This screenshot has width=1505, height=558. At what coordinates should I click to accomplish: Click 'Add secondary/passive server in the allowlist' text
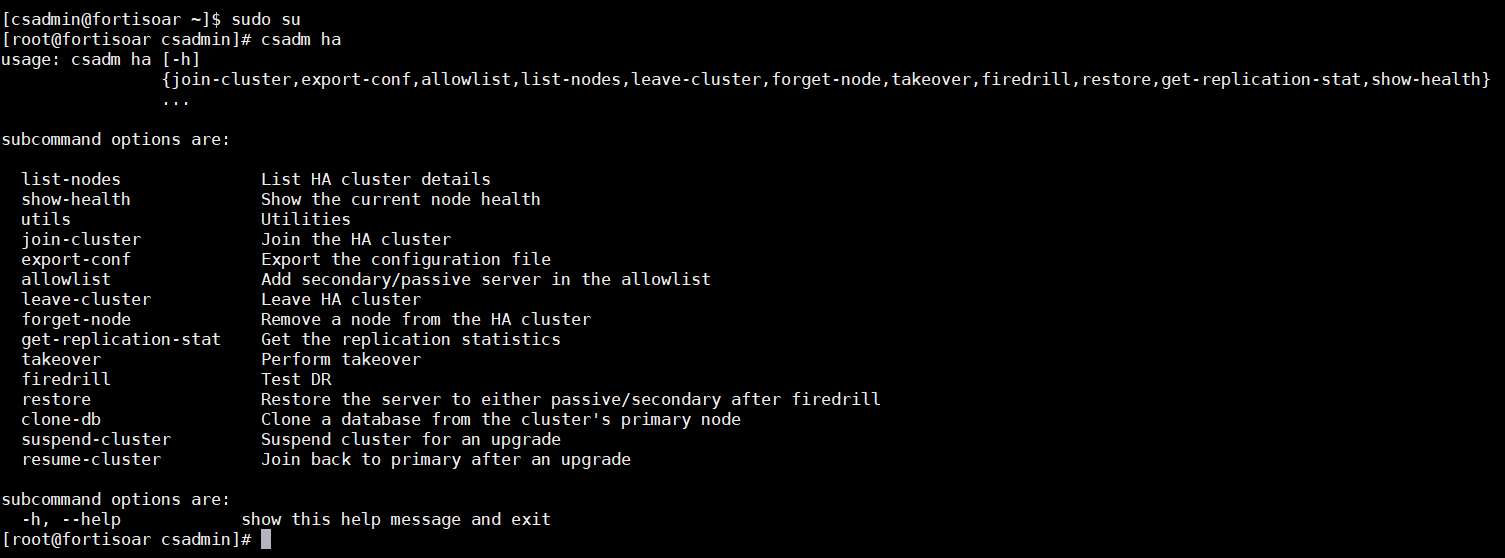(x=485, y=279)
